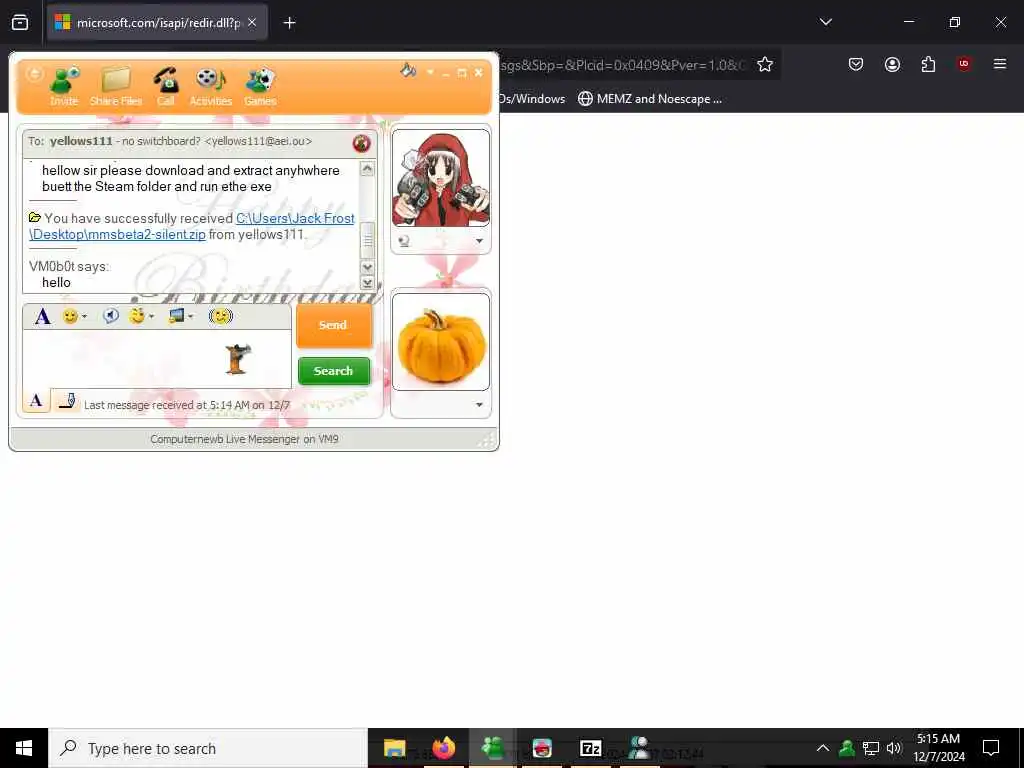The height and width of the screenshot is (768, 1024).
Task: Click the volume icon in system tray
Action: [x=894, y=748]
